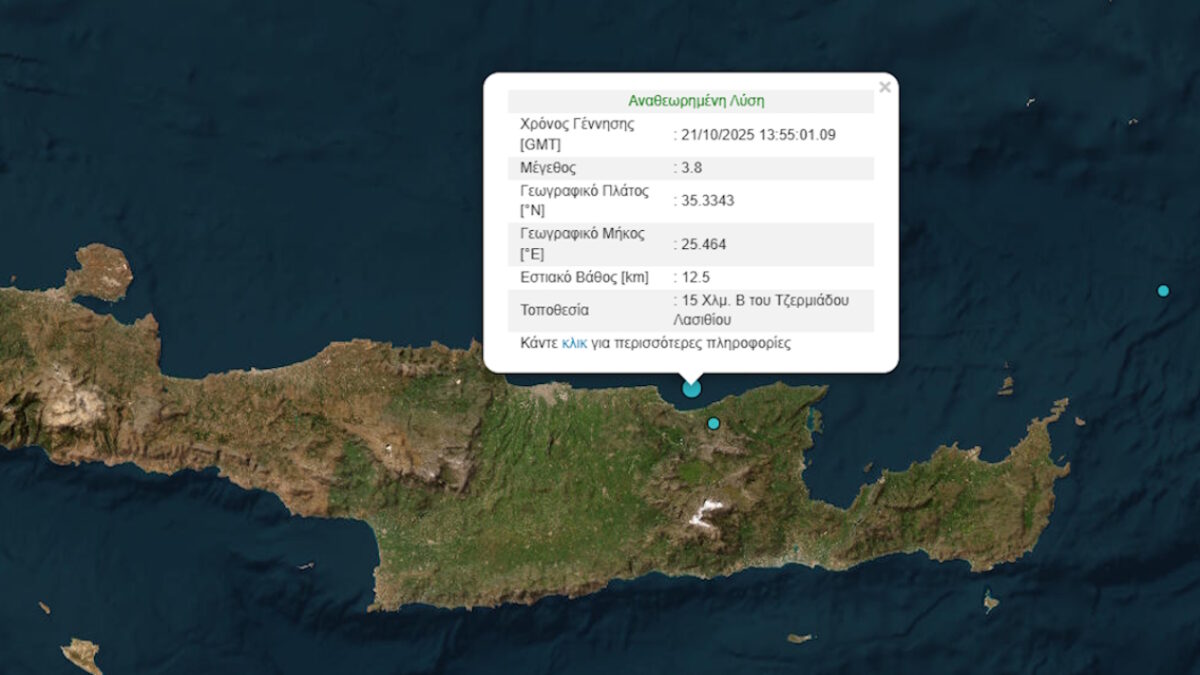Image resolution: width=1200 pixels, height=675 pixels.
Task: Click the longitude value 25.464
Action: pos(703,244)
